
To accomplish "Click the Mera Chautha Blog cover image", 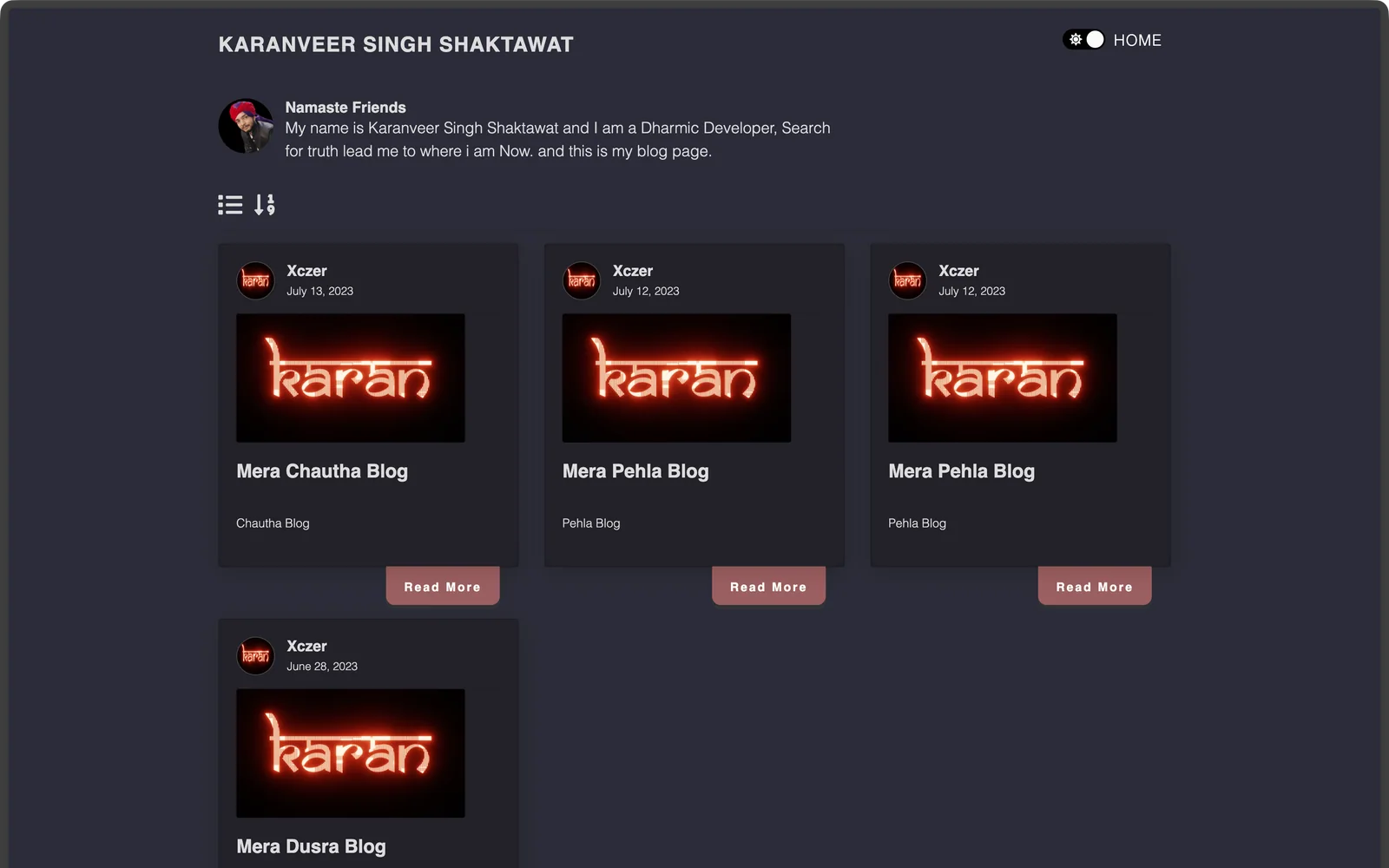I will click(351, 378).
